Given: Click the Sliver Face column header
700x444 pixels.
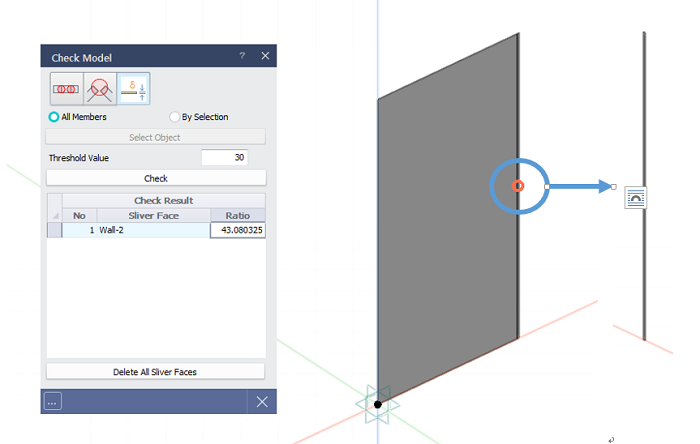Looking at the screenshot, I should 152,215.
